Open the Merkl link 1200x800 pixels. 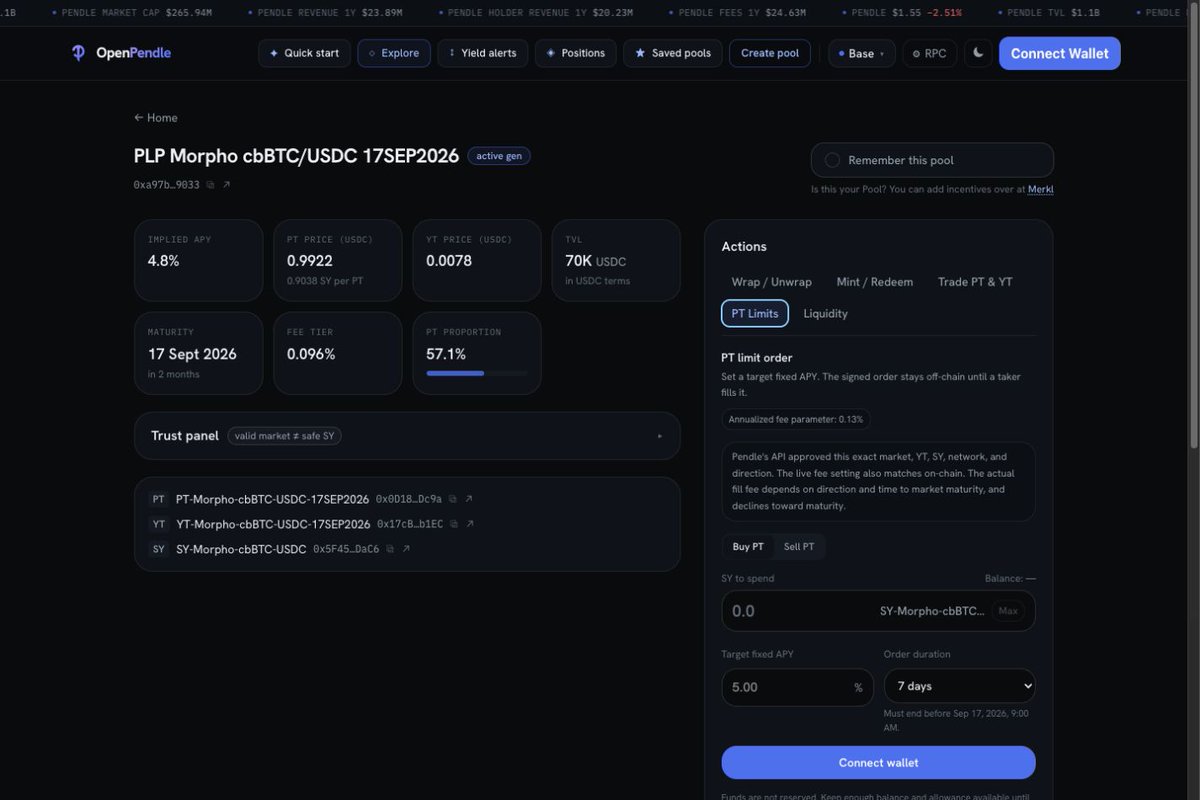pyautogui.click(x=1041, y=189)
